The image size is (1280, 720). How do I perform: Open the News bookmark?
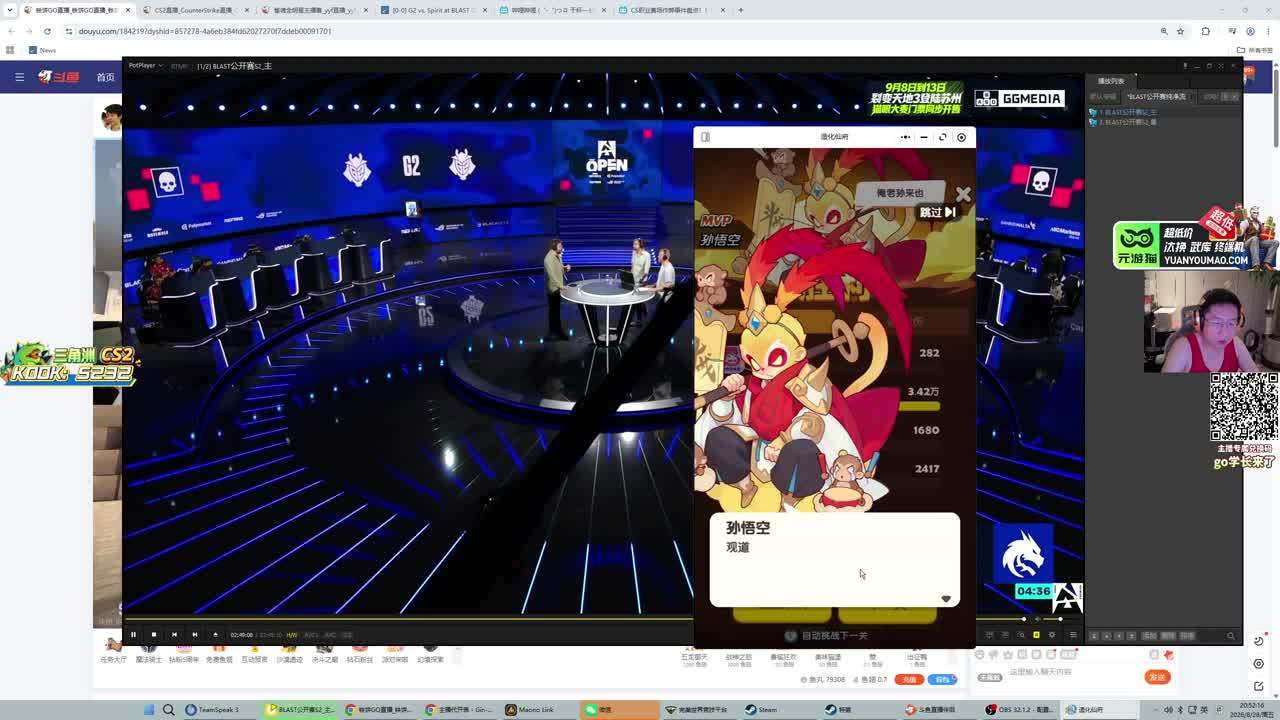pyautogui.click(x=42, y=50)
